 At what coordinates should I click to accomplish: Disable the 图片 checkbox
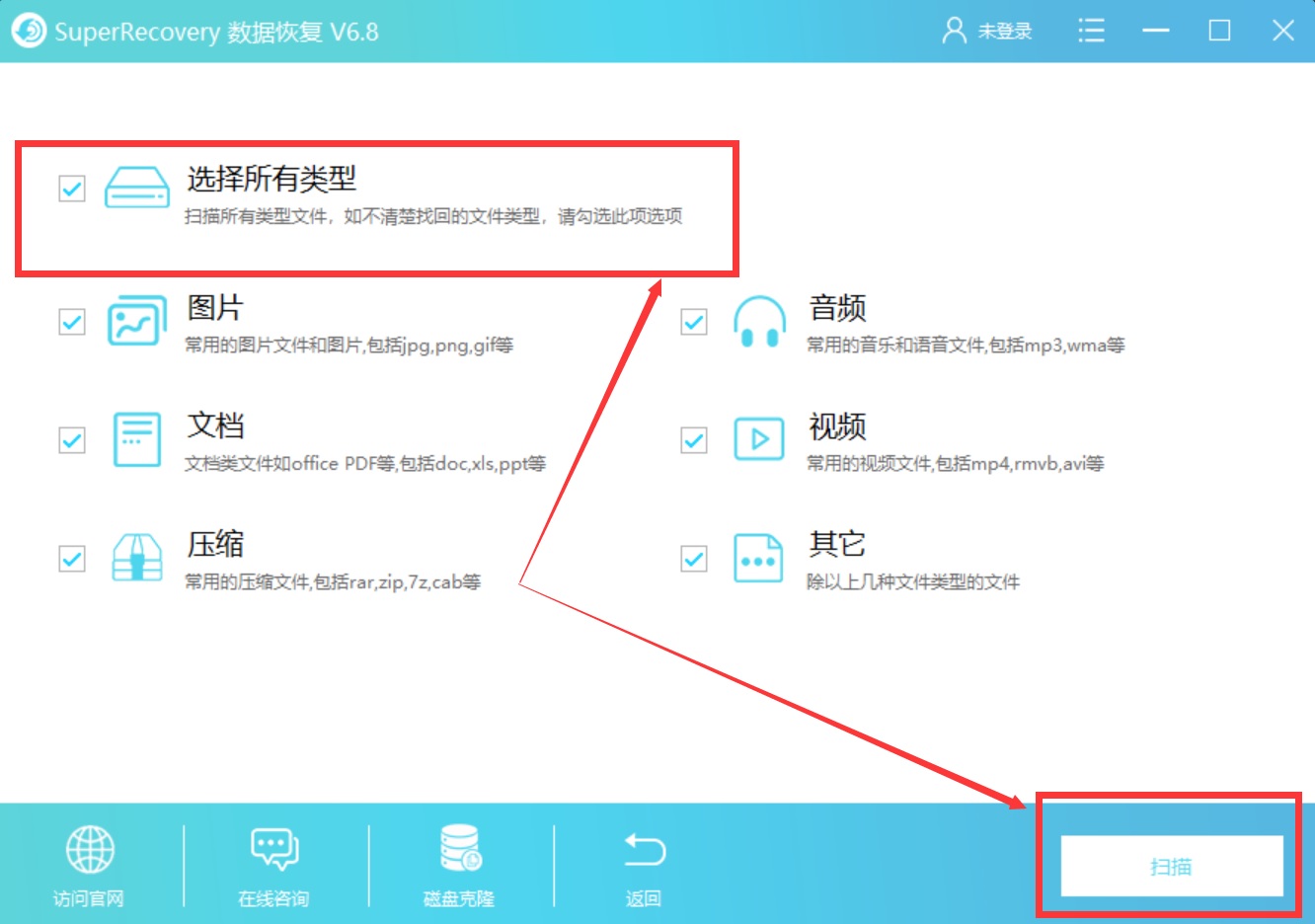70,321
